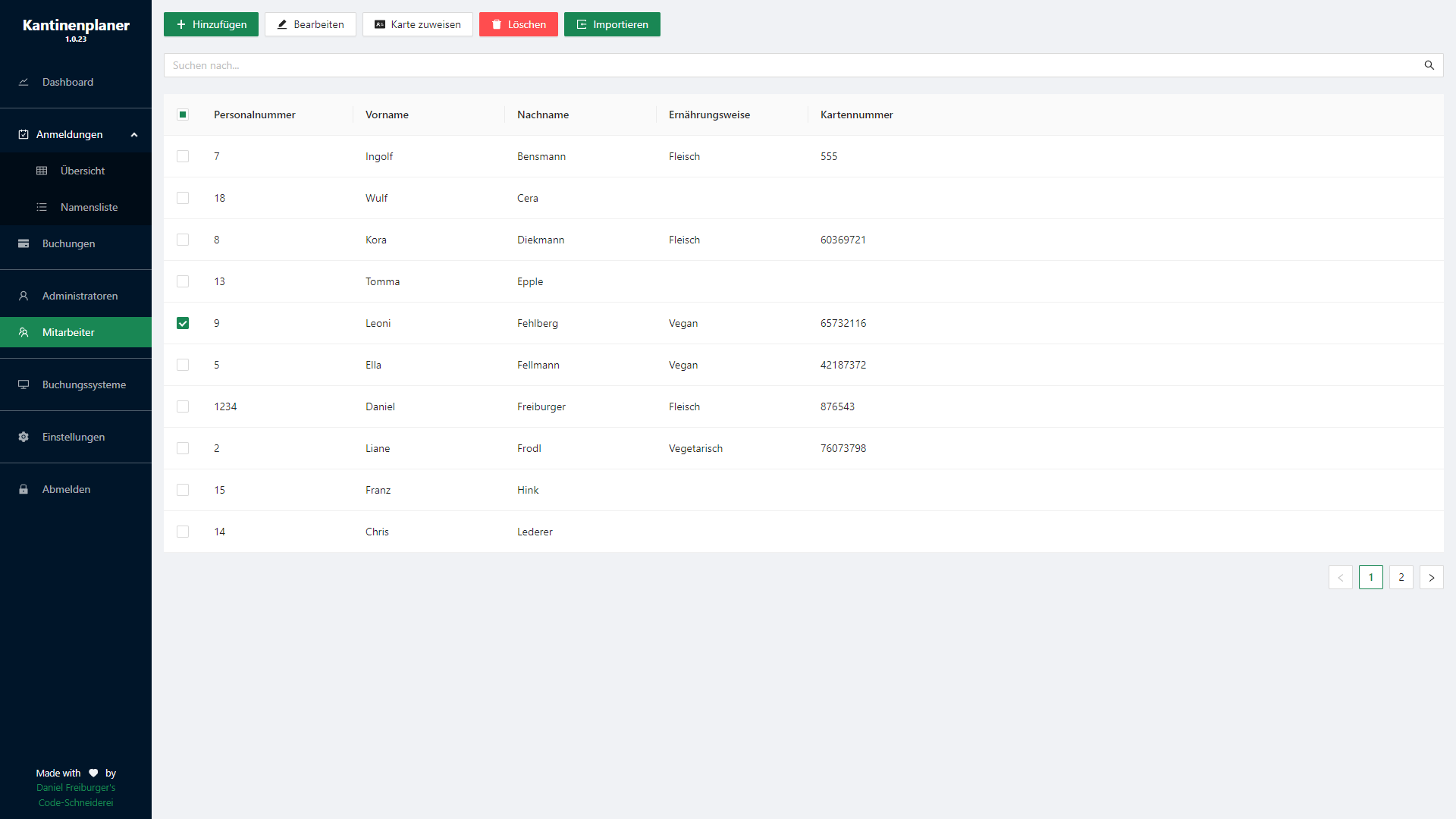Click the Namensliste list icon

pyautogui.click(x=42, y=207)
